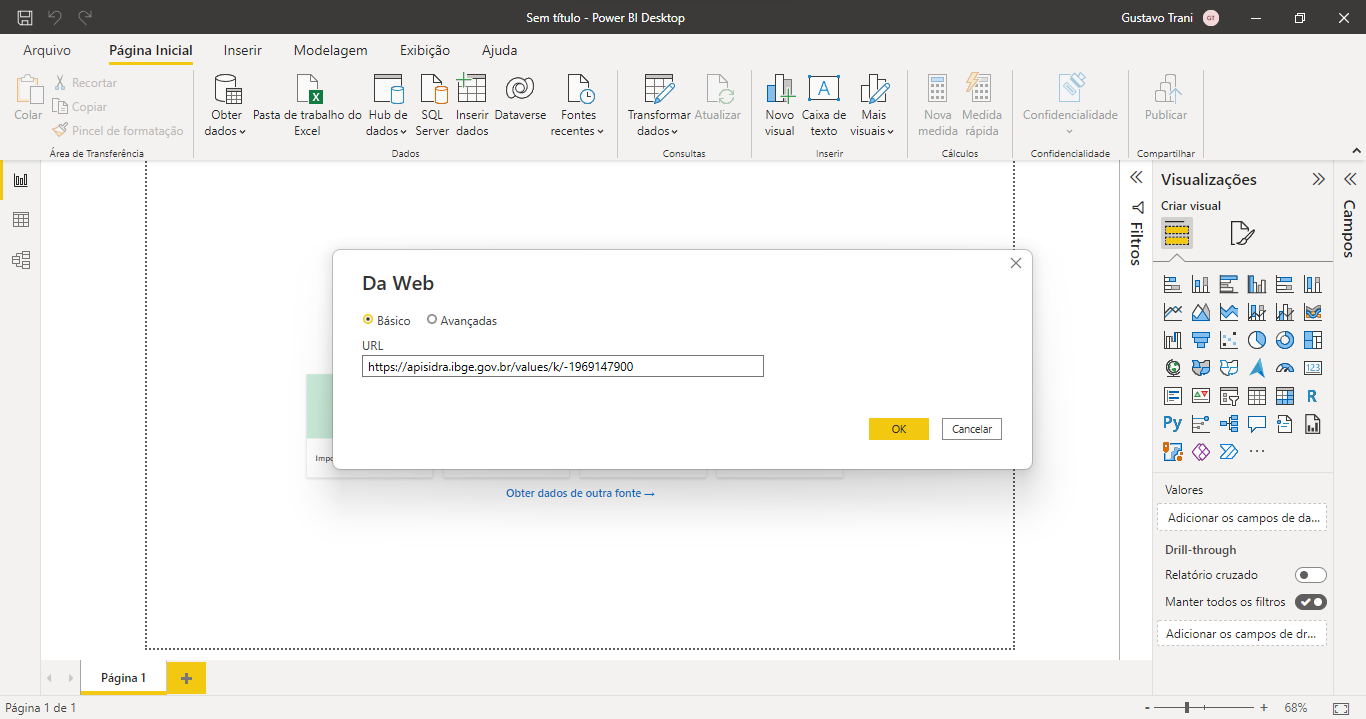Select the card 123 visual

tap(1313, 368)
